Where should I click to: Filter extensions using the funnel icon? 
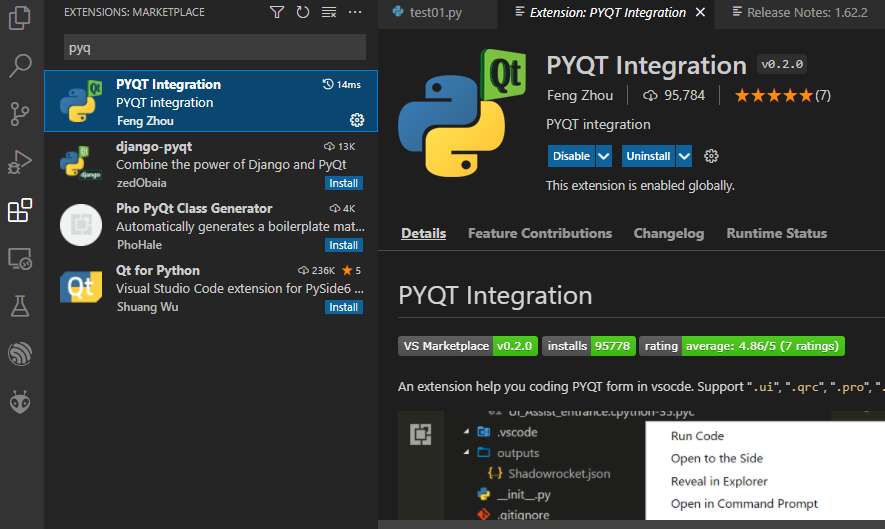pos(277,12)
